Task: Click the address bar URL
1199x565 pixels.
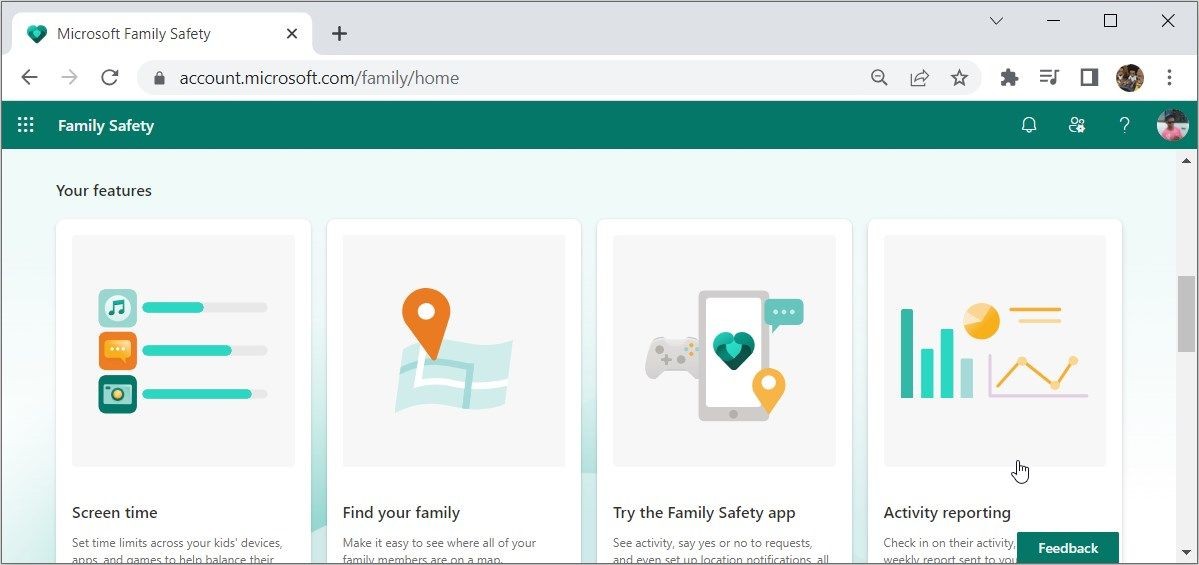Action: click(x=319, y=78)
